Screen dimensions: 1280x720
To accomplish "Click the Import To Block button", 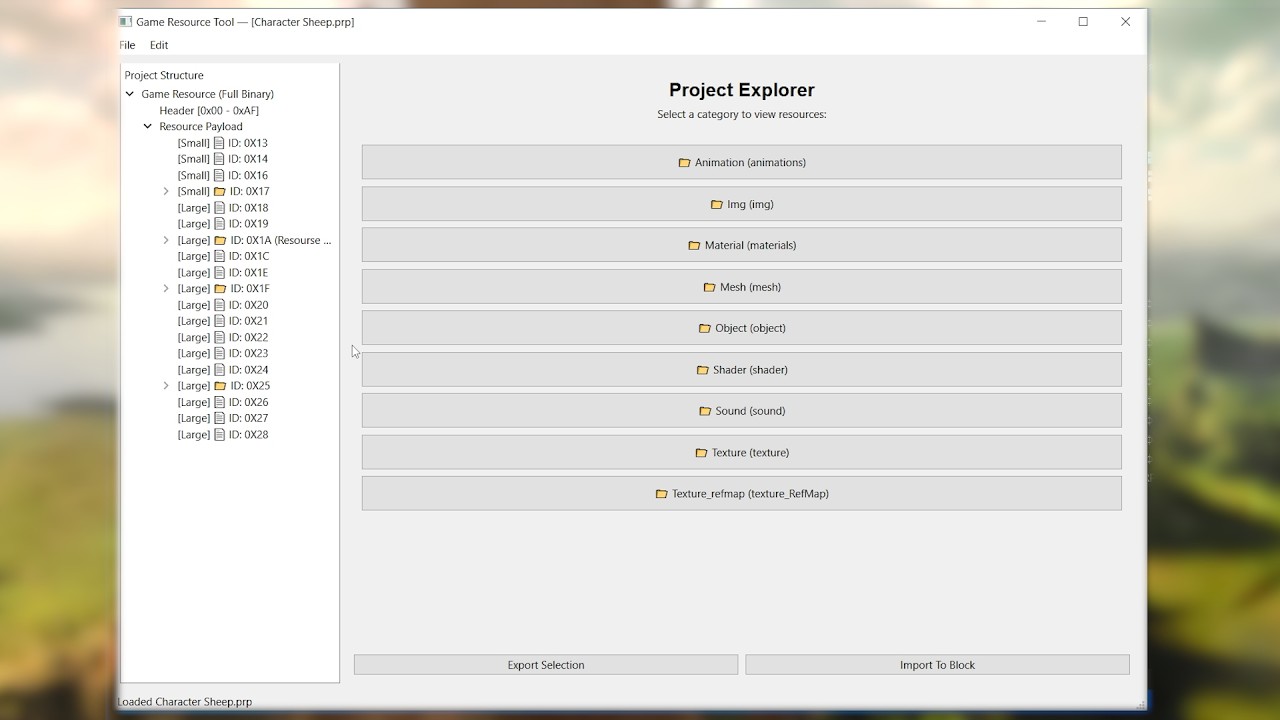I will click(x=937, y=665).
